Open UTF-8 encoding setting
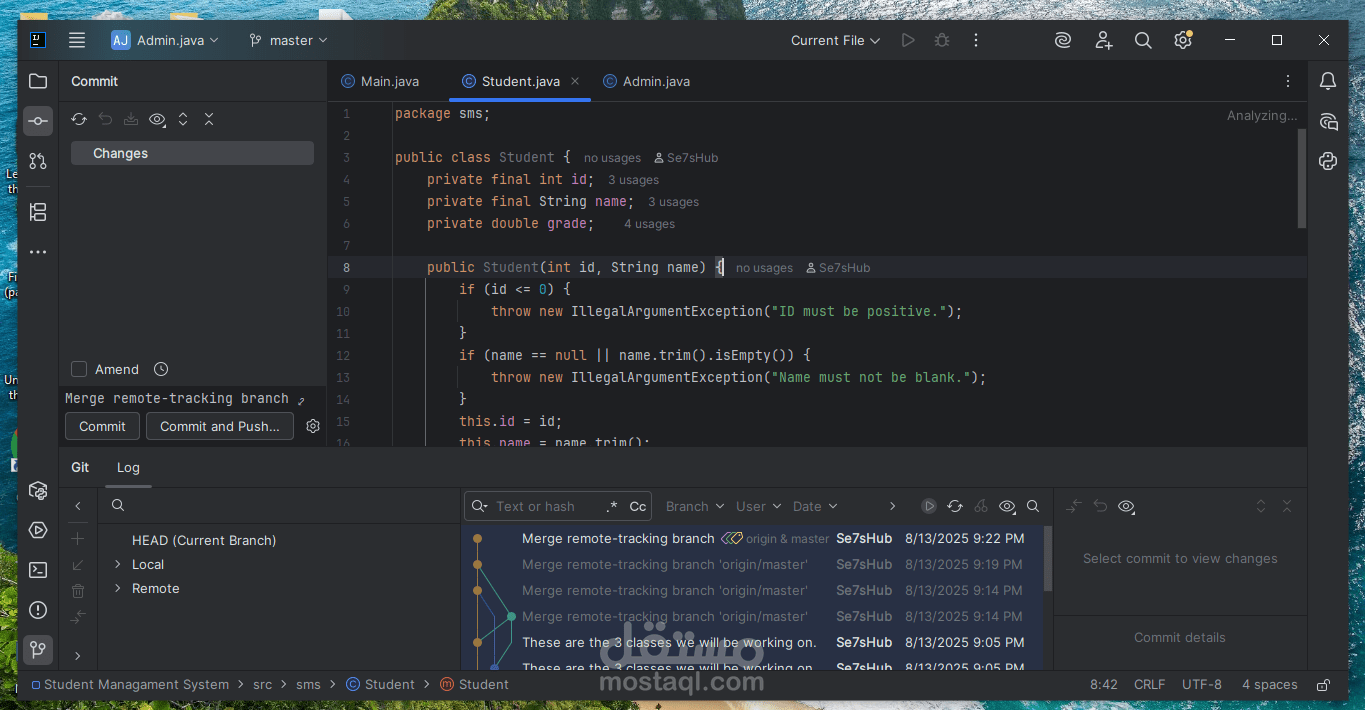This screenshot has width=1365, height=710. pyautogui.click(x=1202, y=685)
